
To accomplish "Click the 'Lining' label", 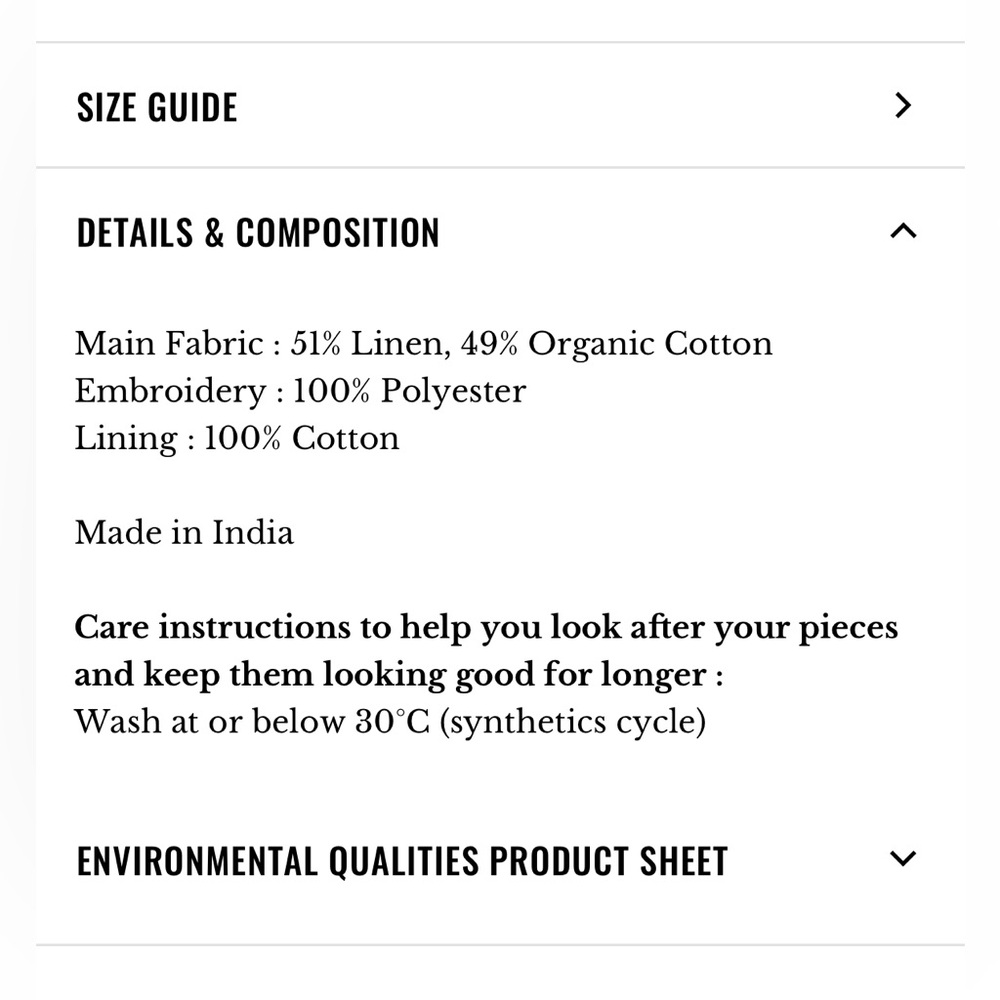I will [x=126, y=439].
